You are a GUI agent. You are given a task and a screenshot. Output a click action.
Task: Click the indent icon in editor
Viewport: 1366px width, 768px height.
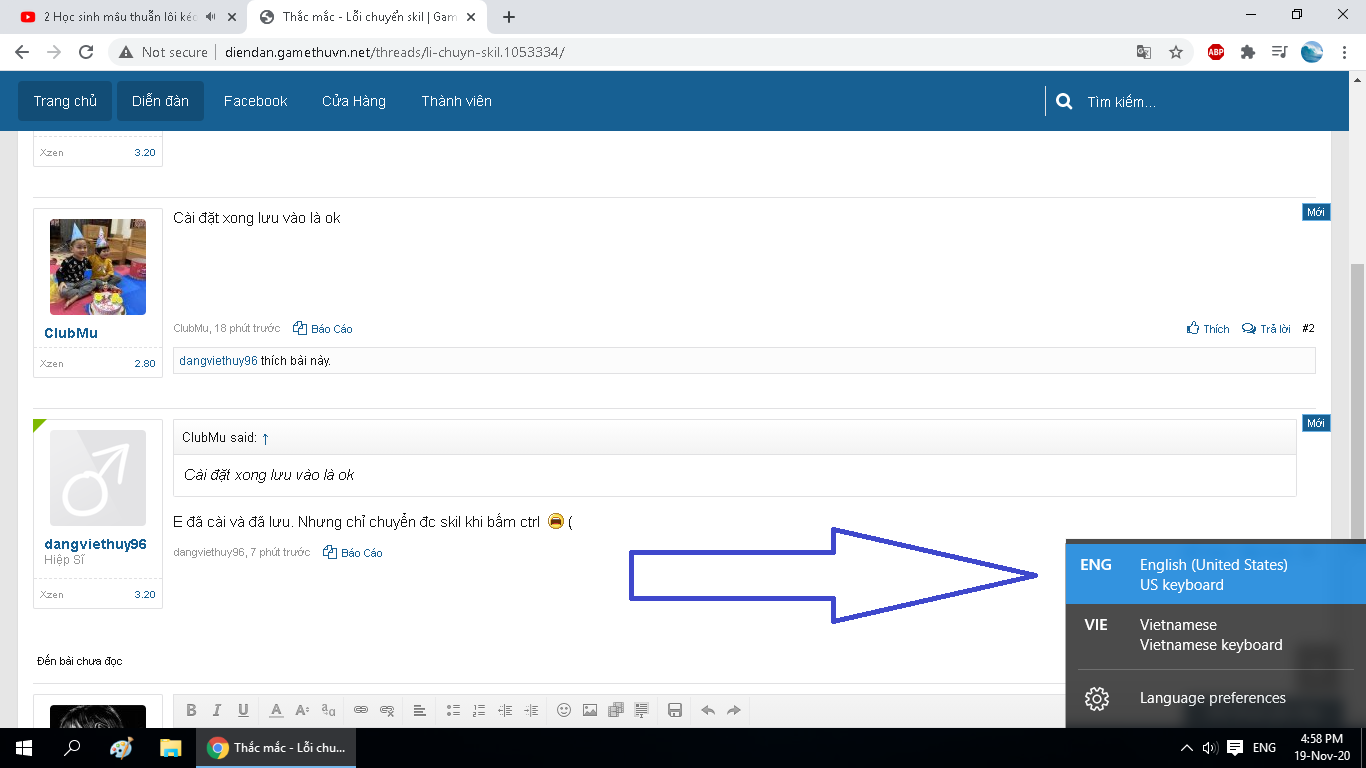[531, 710]
